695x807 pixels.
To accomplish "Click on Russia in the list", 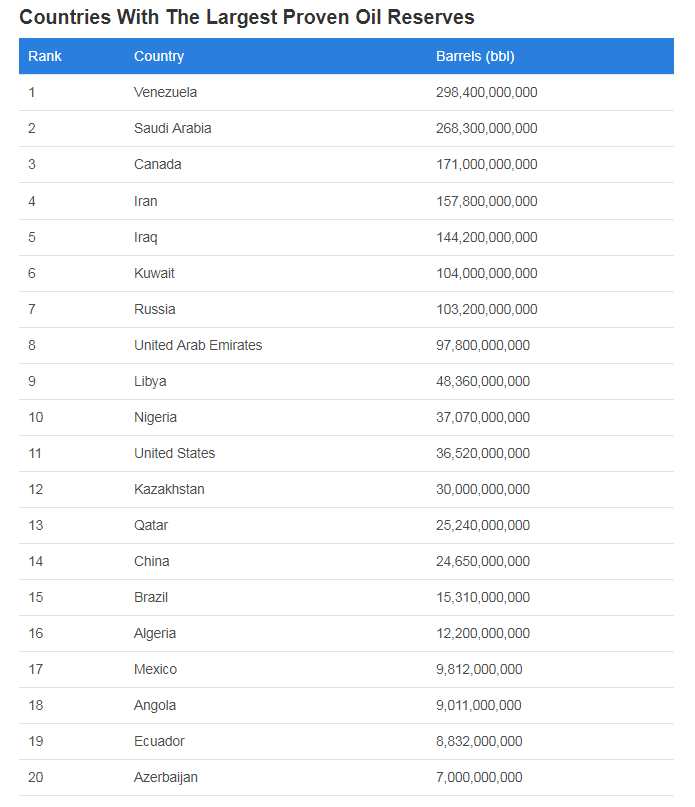I will 155,309.
